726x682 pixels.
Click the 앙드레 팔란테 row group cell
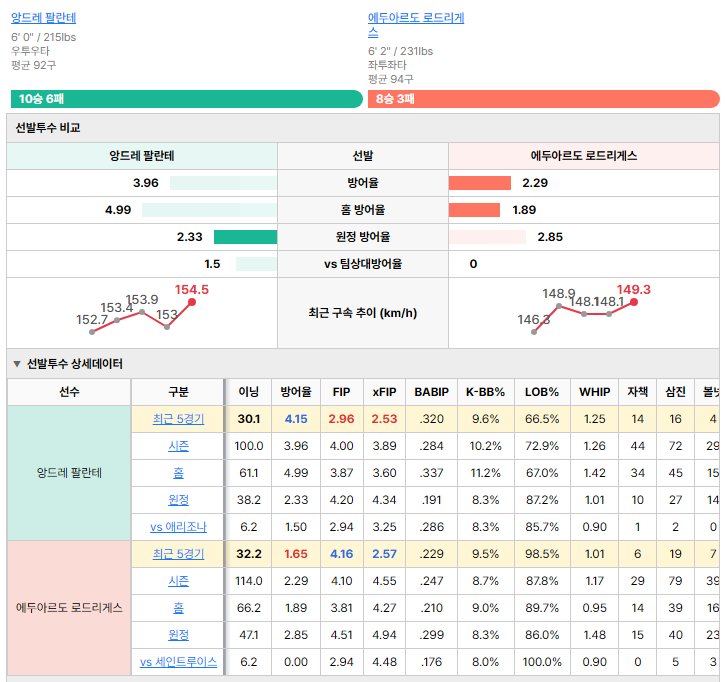[x=69, y=473]
